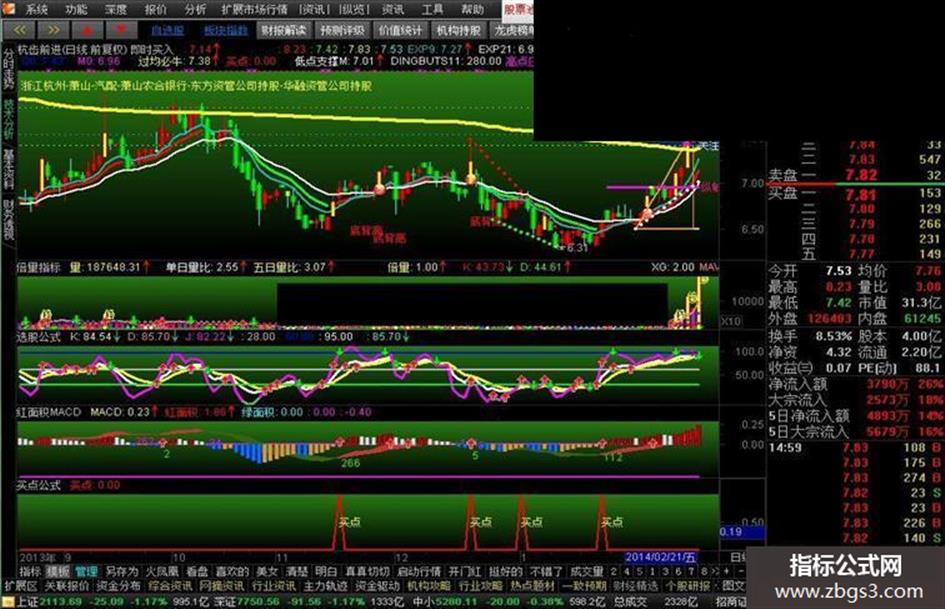
Task: Select the 主力轨迹 bottom tab
Action: pos(325,585)
